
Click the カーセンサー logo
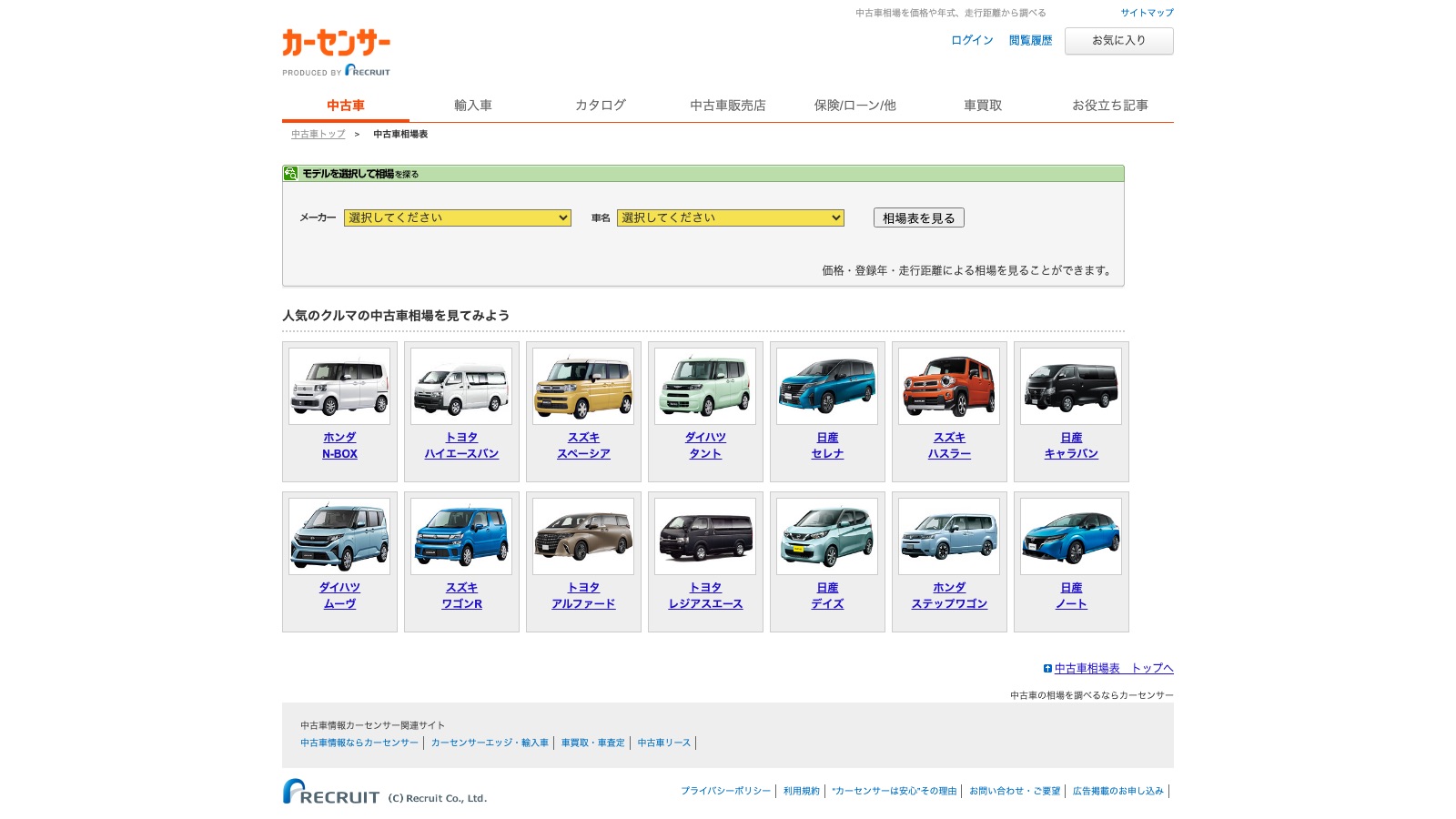point(336,43)
